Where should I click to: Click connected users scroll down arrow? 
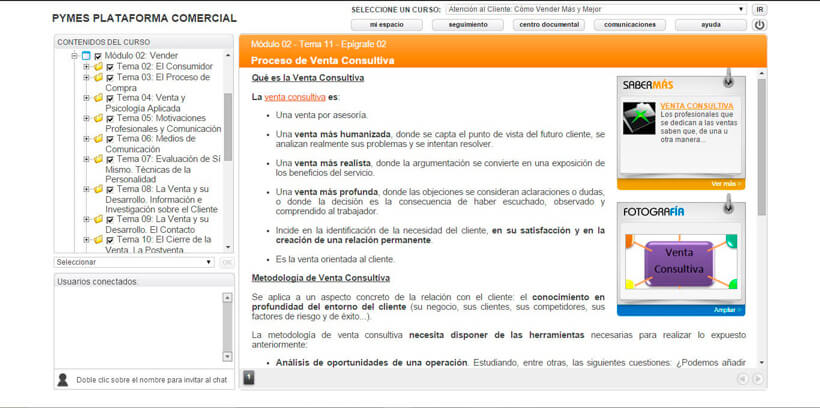pos(227,356)
